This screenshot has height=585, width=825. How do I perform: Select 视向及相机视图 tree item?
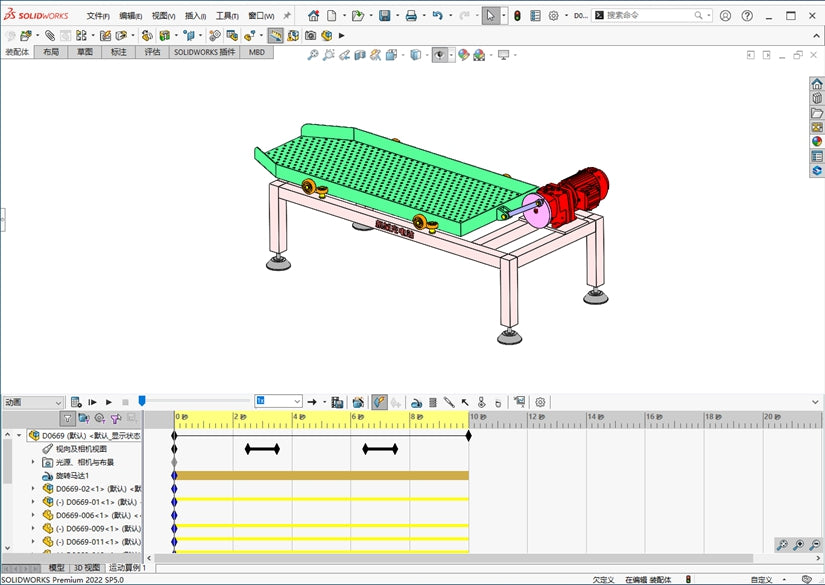(x=81, y=449)
